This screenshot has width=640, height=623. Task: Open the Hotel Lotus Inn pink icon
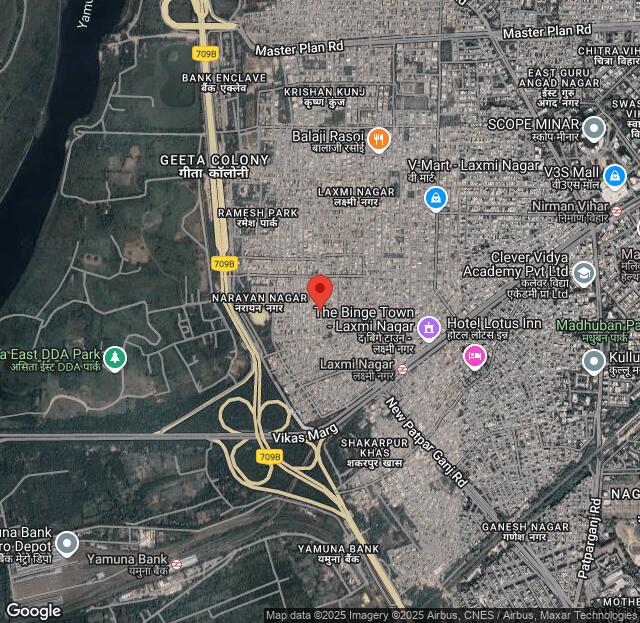coord(475,356)
